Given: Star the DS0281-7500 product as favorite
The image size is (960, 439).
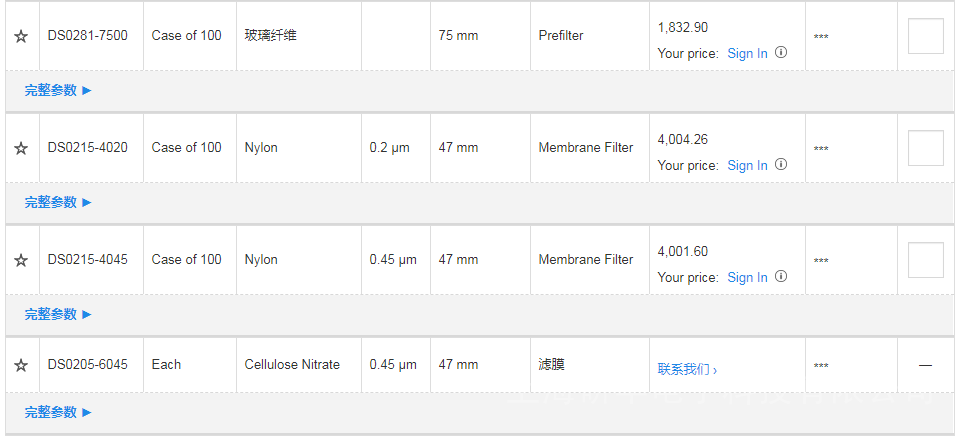Looking at the screenshot, I should coord(21,36).
